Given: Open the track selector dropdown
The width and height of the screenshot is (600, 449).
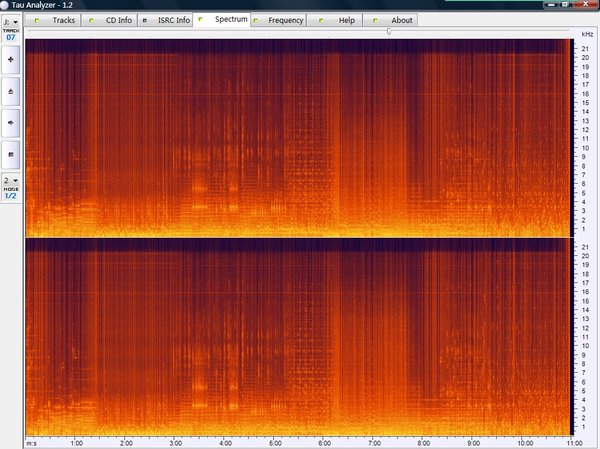Looking at the screenshot, I should coord(11,22).
